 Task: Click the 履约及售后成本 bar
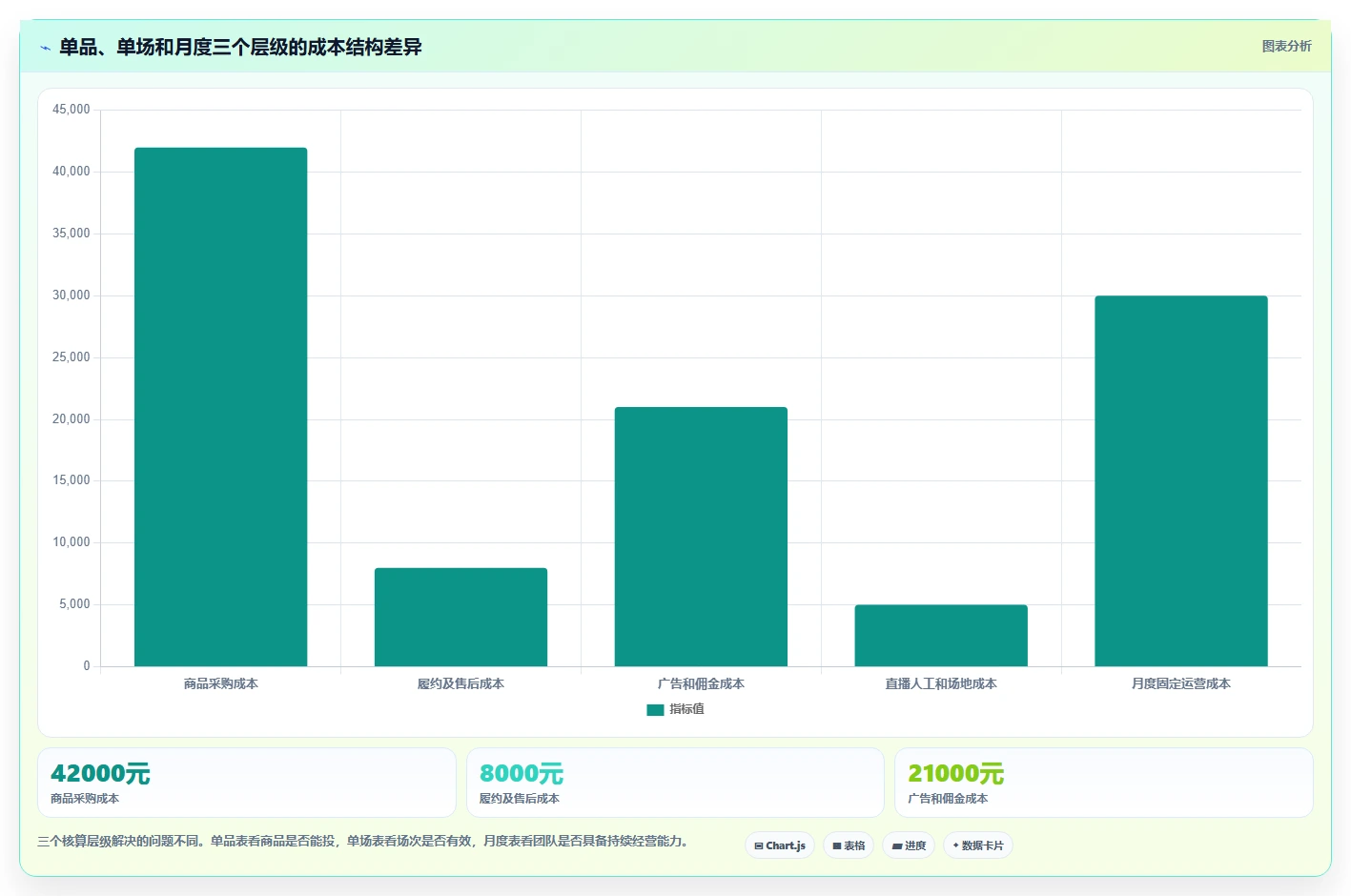pyautogui.click(x=461, y=617)
